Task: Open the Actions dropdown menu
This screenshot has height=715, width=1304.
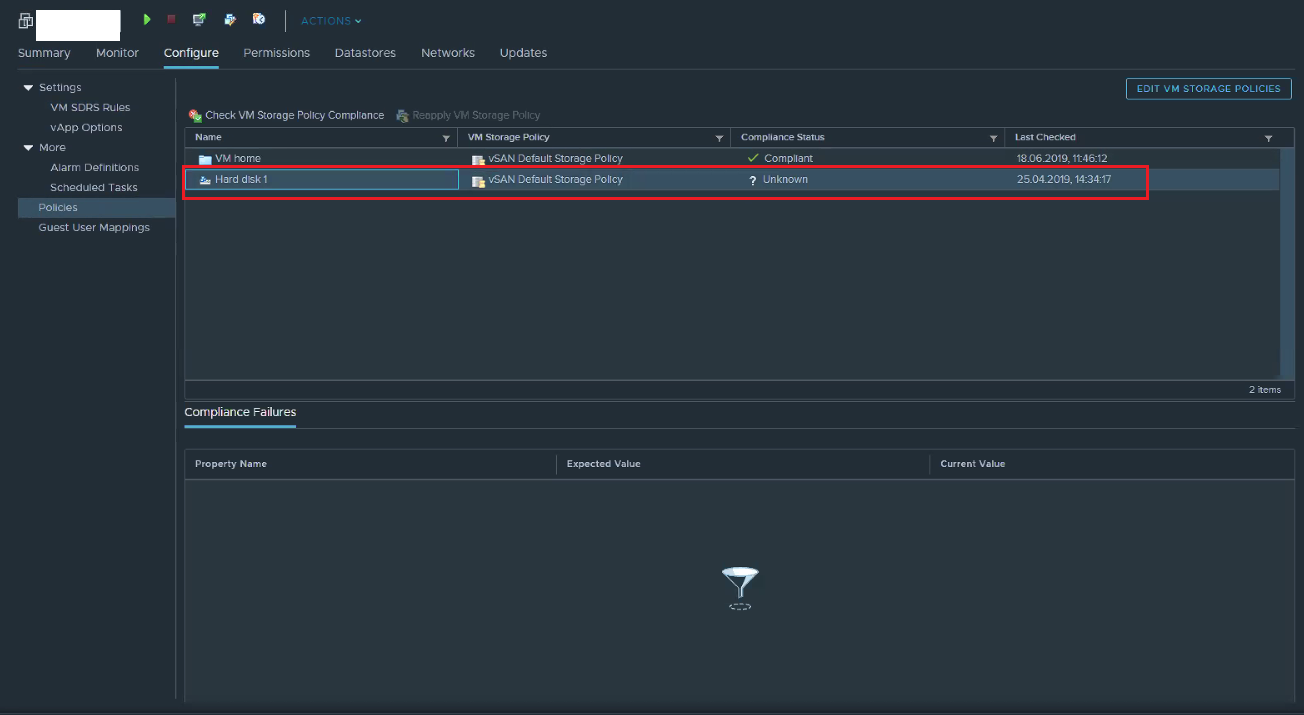Action: (331, 19)
